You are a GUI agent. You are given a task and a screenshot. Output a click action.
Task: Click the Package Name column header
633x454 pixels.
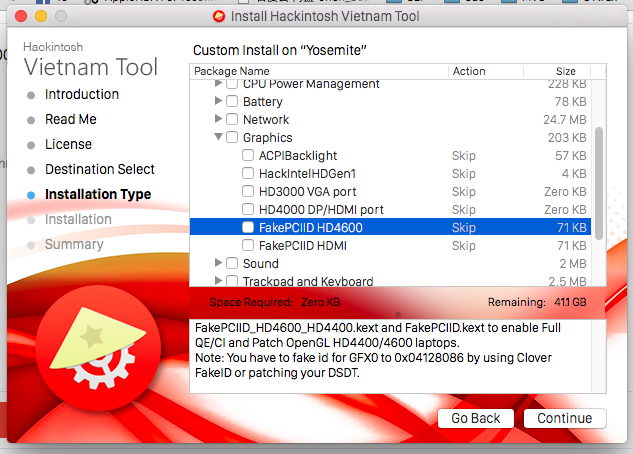[232, 71]
